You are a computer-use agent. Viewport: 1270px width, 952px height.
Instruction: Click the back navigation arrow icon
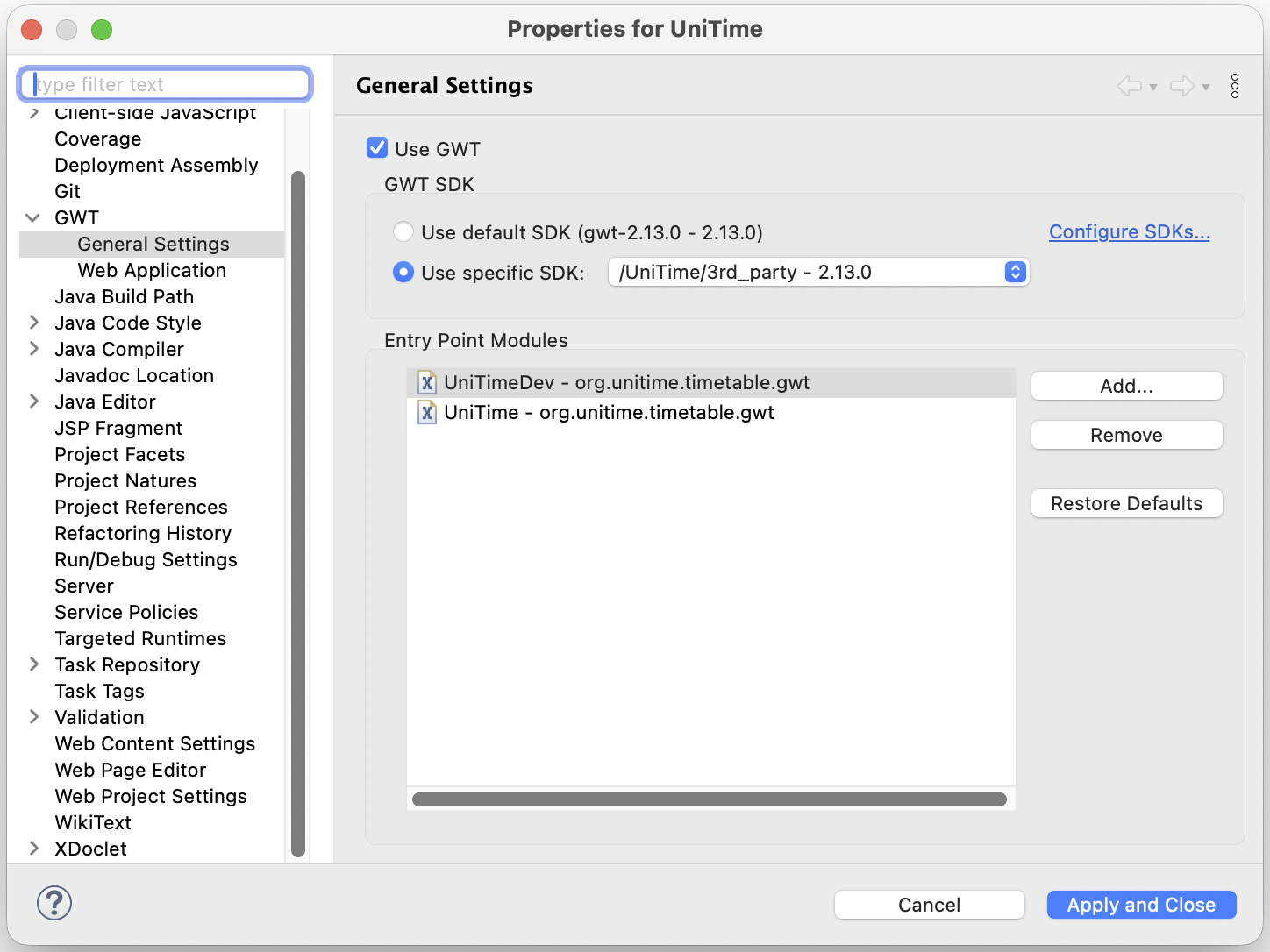(1129, 86)
